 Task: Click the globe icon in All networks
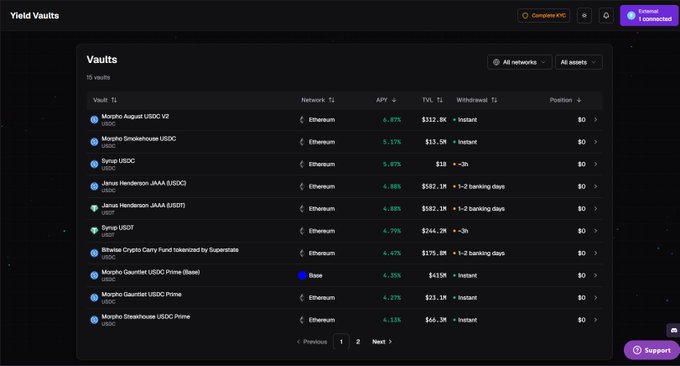[x=496, y=62]
